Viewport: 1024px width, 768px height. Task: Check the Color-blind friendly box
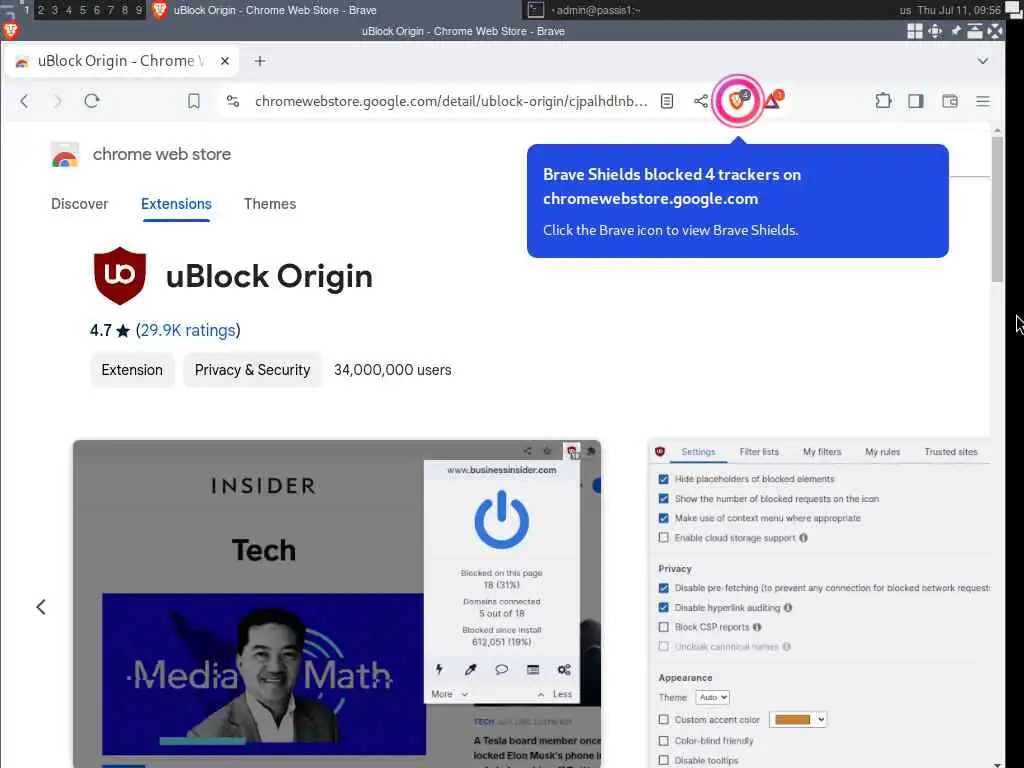pos(664,741)
